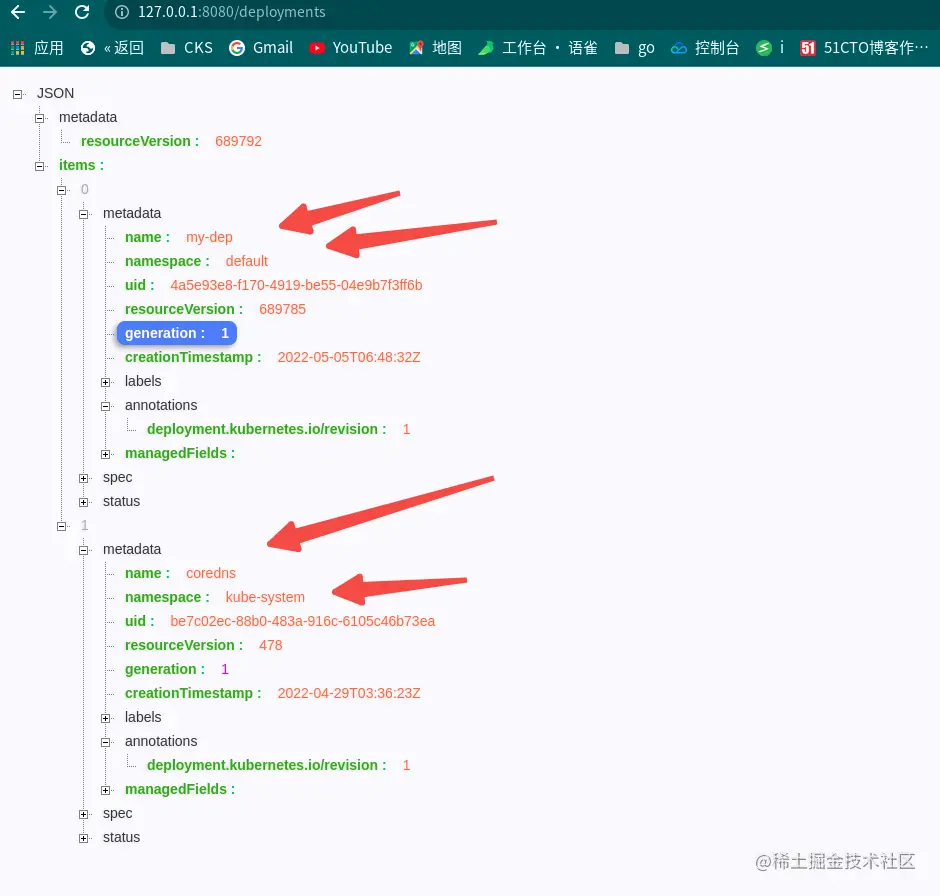Expand spec of item 0

(x=83, y=478)
